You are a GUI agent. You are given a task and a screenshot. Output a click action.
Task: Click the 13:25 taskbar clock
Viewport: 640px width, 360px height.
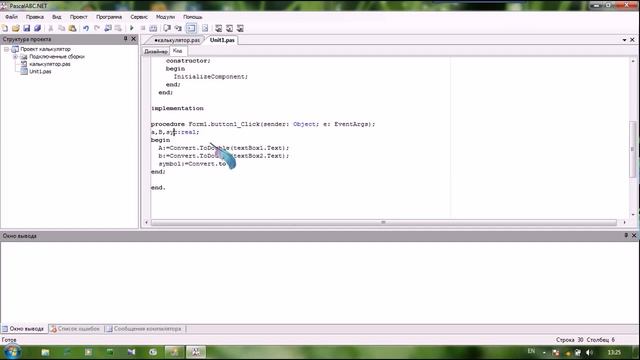pos(614,352)
